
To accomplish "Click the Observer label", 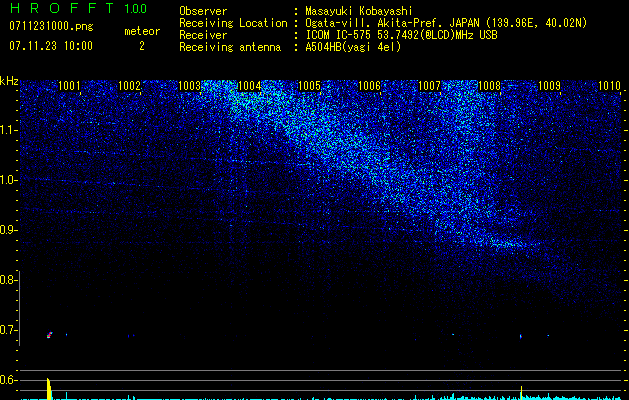I will point(203,11).
